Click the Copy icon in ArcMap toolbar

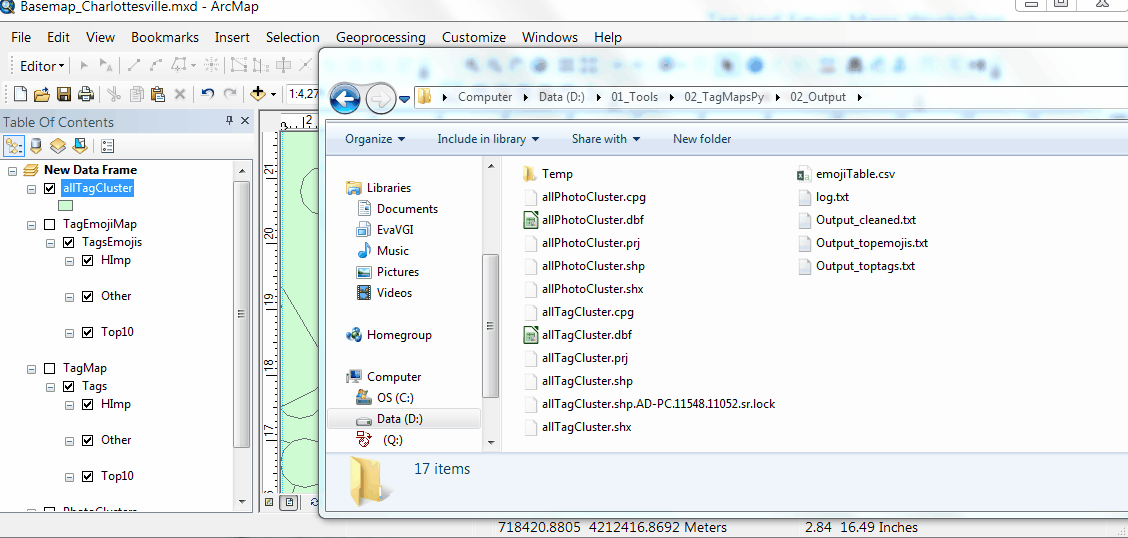tap(137, 94)
